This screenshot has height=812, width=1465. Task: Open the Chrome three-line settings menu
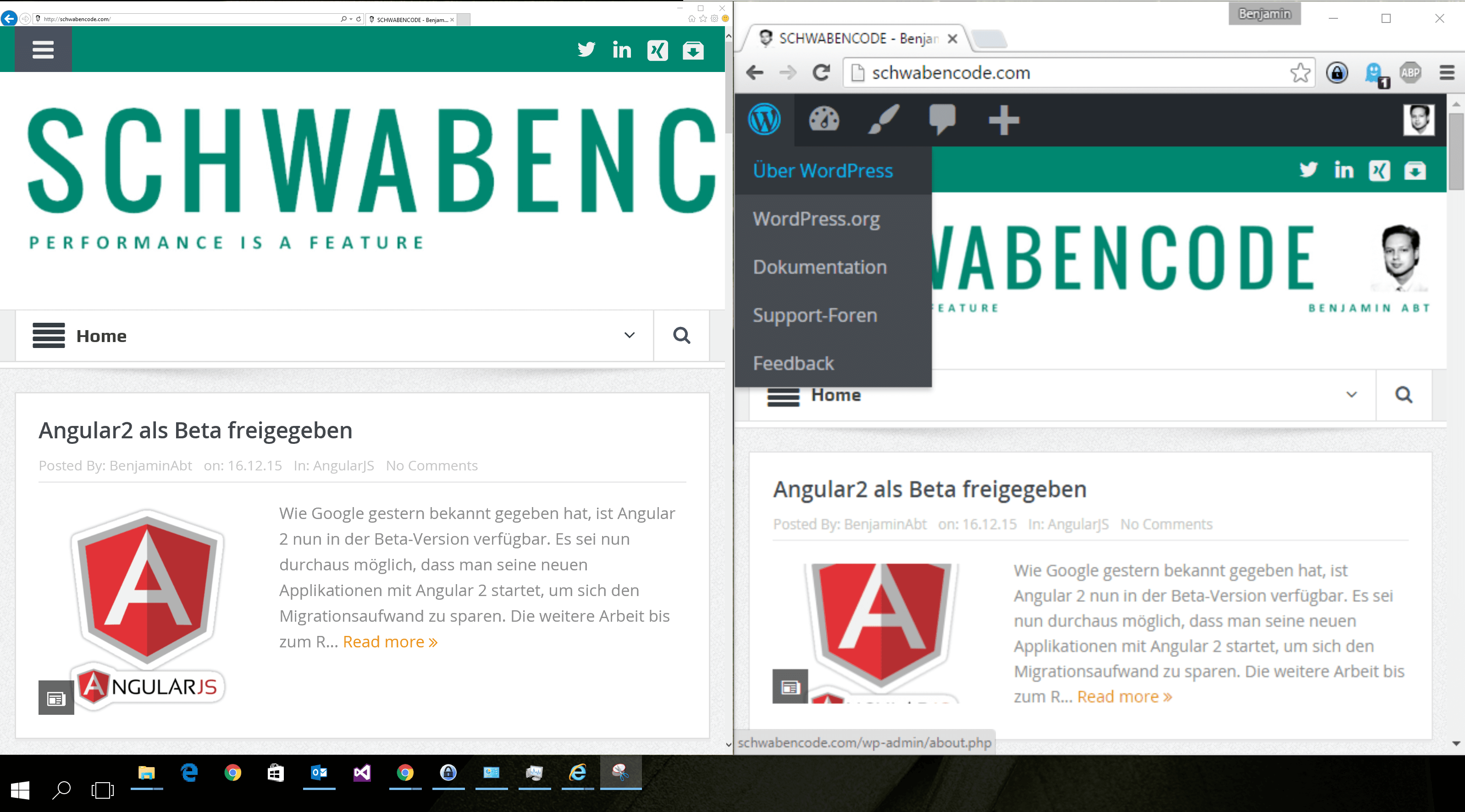[x=1447, y=73]
